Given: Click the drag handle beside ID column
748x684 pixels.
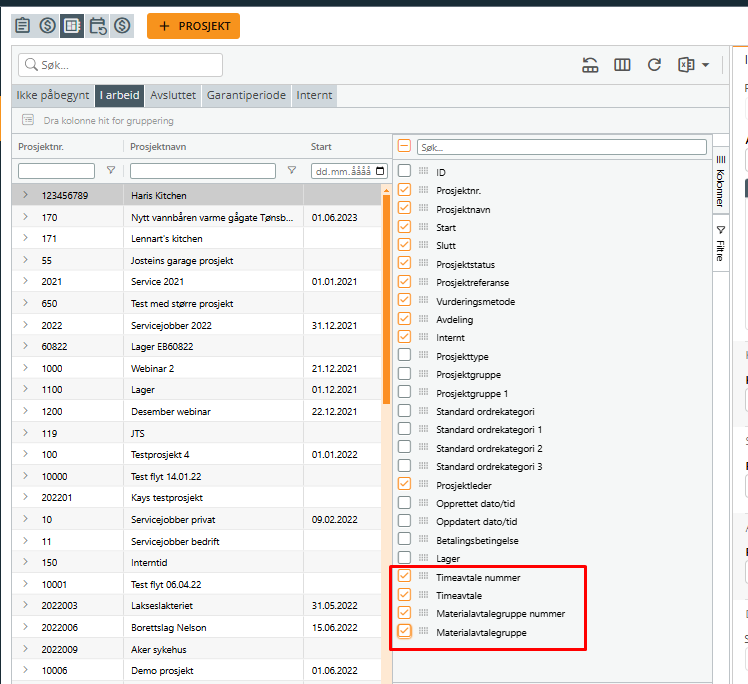Looking at the screenshot, I should click(423, 171).
